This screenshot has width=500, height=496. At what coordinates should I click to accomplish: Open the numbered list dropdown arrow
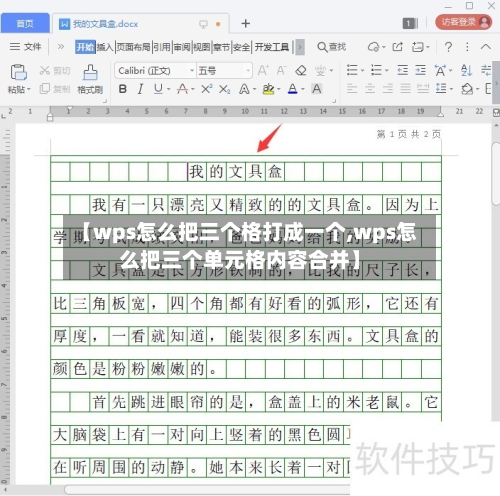387,71
